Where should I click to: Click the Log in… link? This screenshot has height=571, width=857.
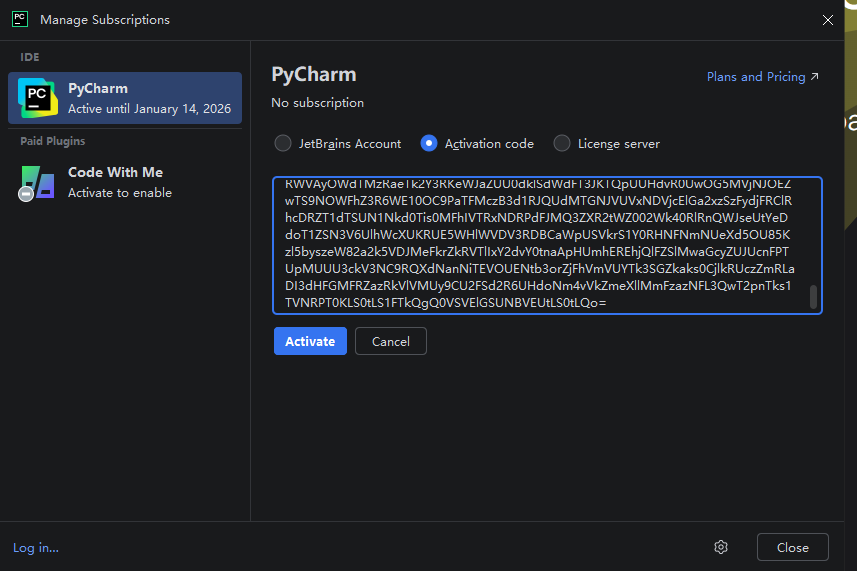36,548
